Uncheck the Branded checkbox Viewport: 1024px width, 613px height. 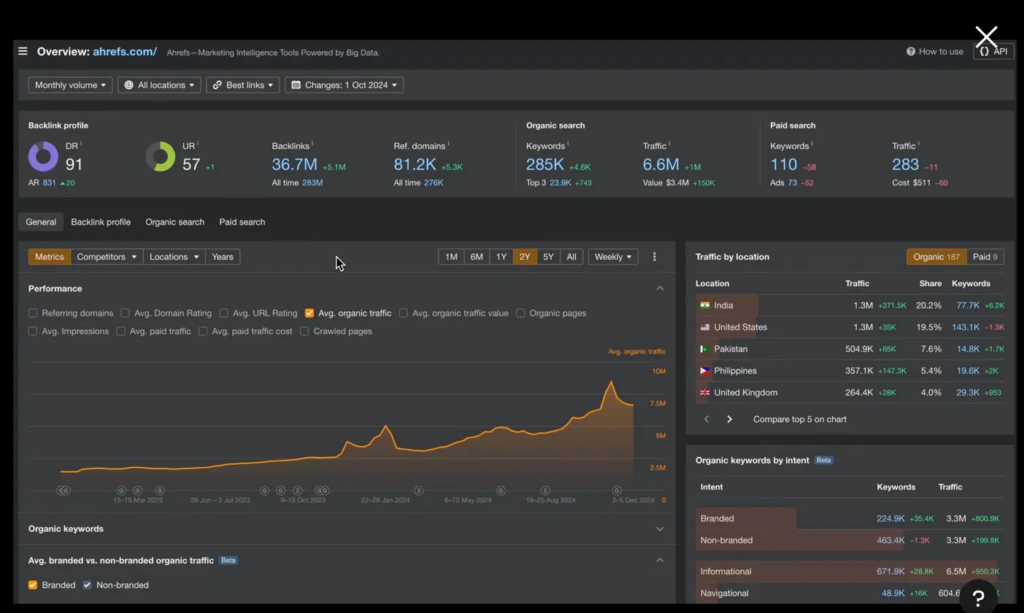pos(33,585)
